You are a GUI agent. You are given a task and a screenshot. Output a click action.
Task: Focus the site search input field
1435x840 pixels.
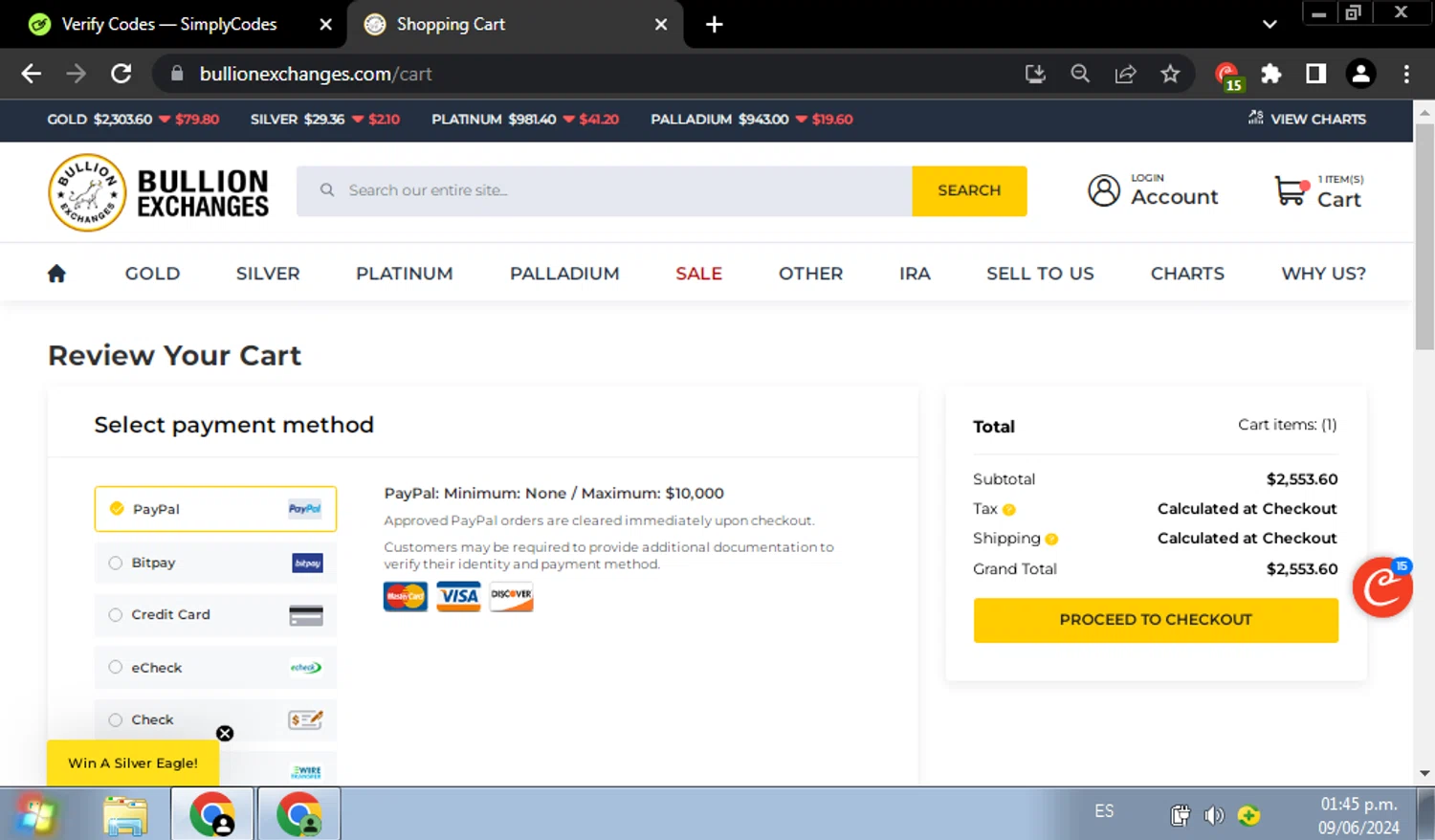coord(605,190)
